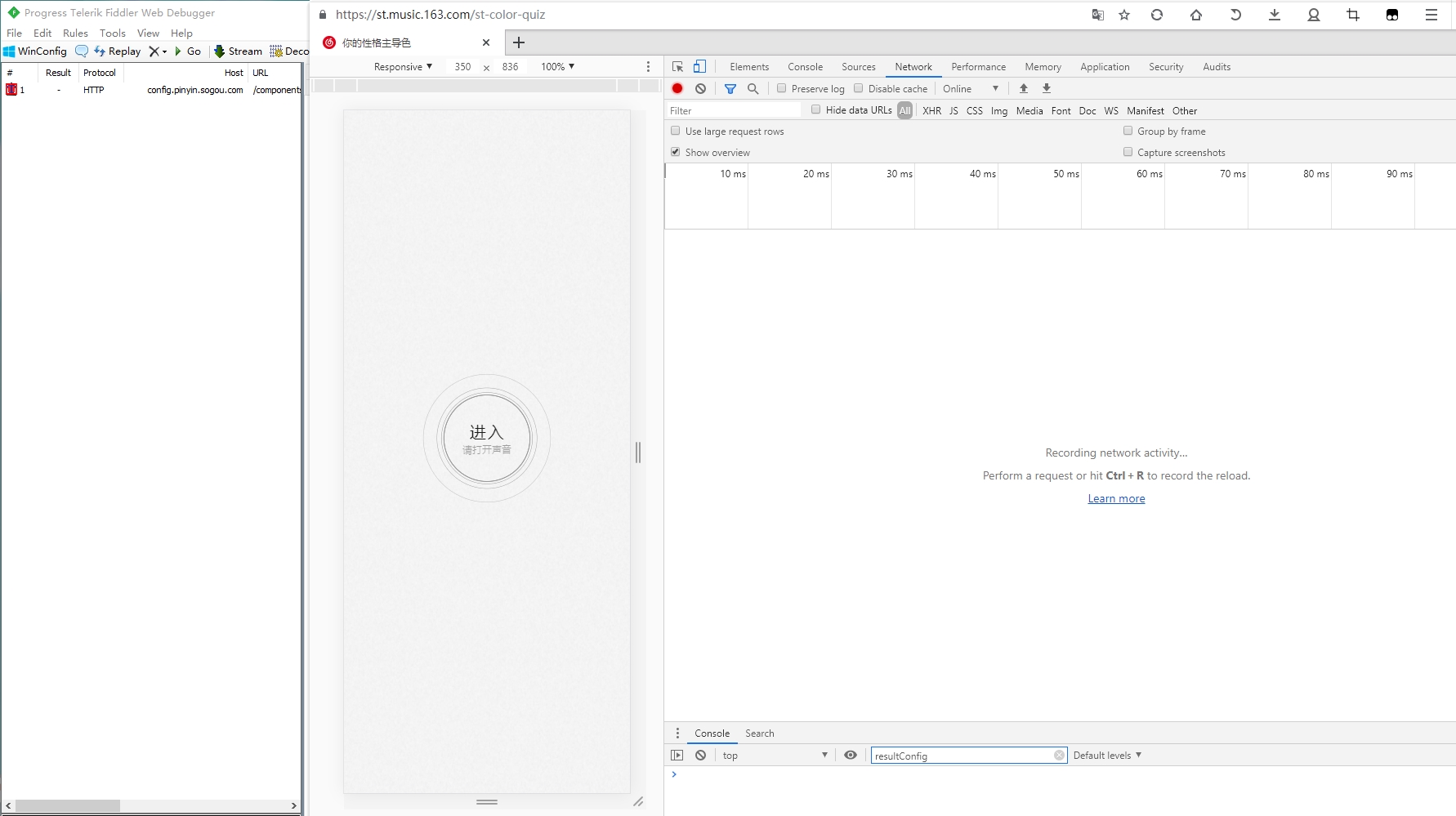Click browser home icon

point(1196,15)
